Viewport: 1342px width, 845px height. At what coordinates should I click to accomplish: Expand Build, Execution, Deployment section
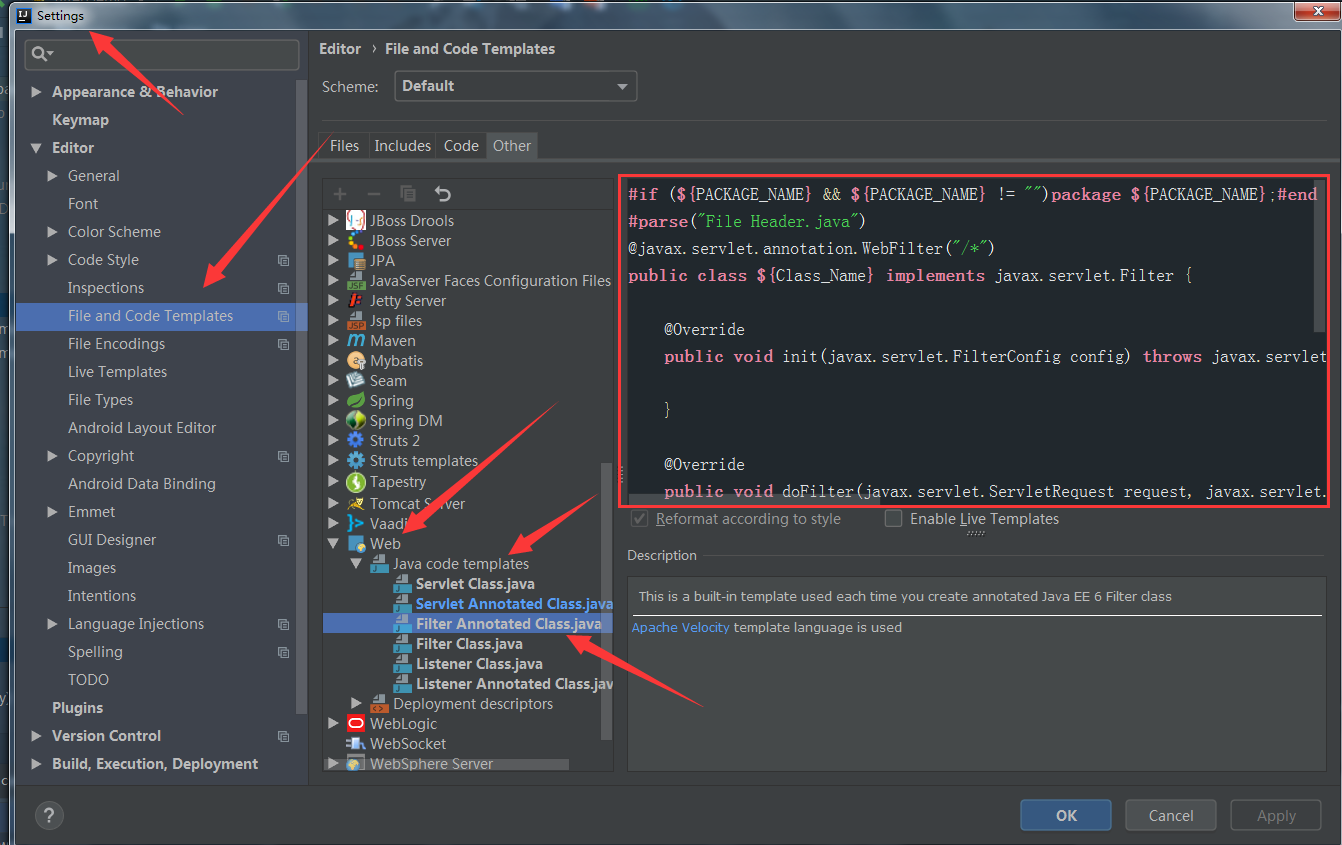[x=37, y=763]
